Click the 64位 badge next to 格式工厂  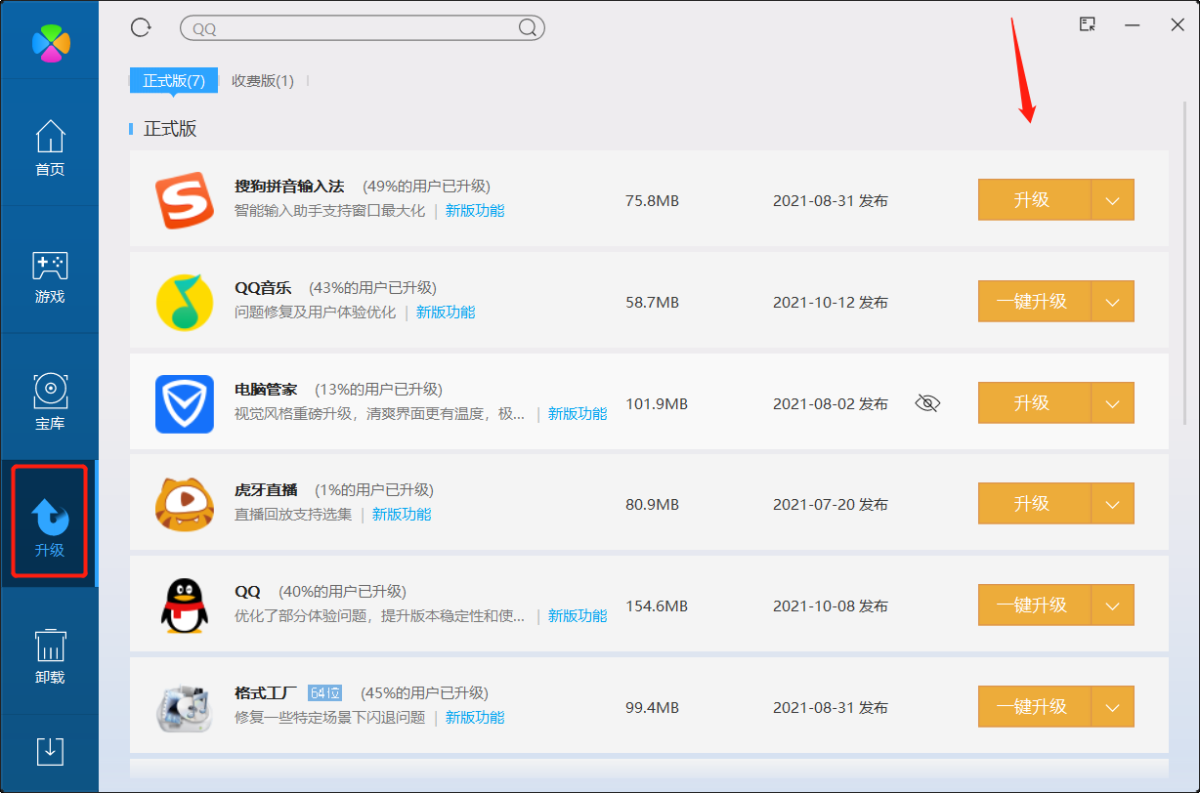tap(325, 693)
